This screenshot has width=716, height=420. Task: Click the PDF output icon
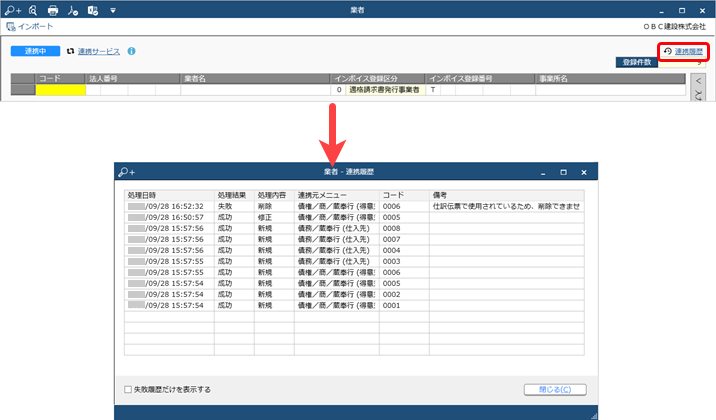[x=73, y=10]
